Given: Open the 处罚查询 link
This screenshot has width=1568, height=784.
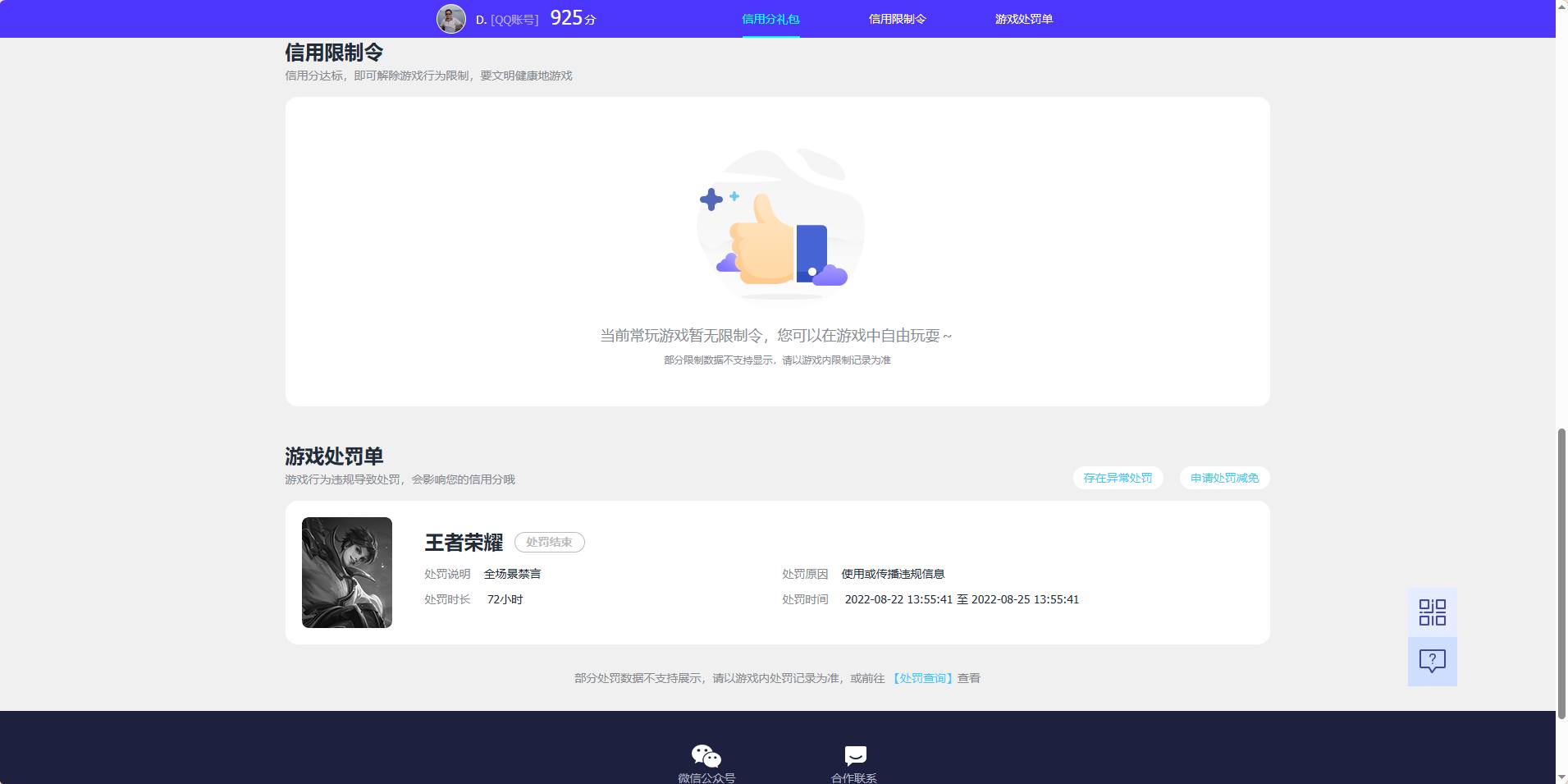Looking at the screenshot, I should pyautogui.click(x=922, y=678).
